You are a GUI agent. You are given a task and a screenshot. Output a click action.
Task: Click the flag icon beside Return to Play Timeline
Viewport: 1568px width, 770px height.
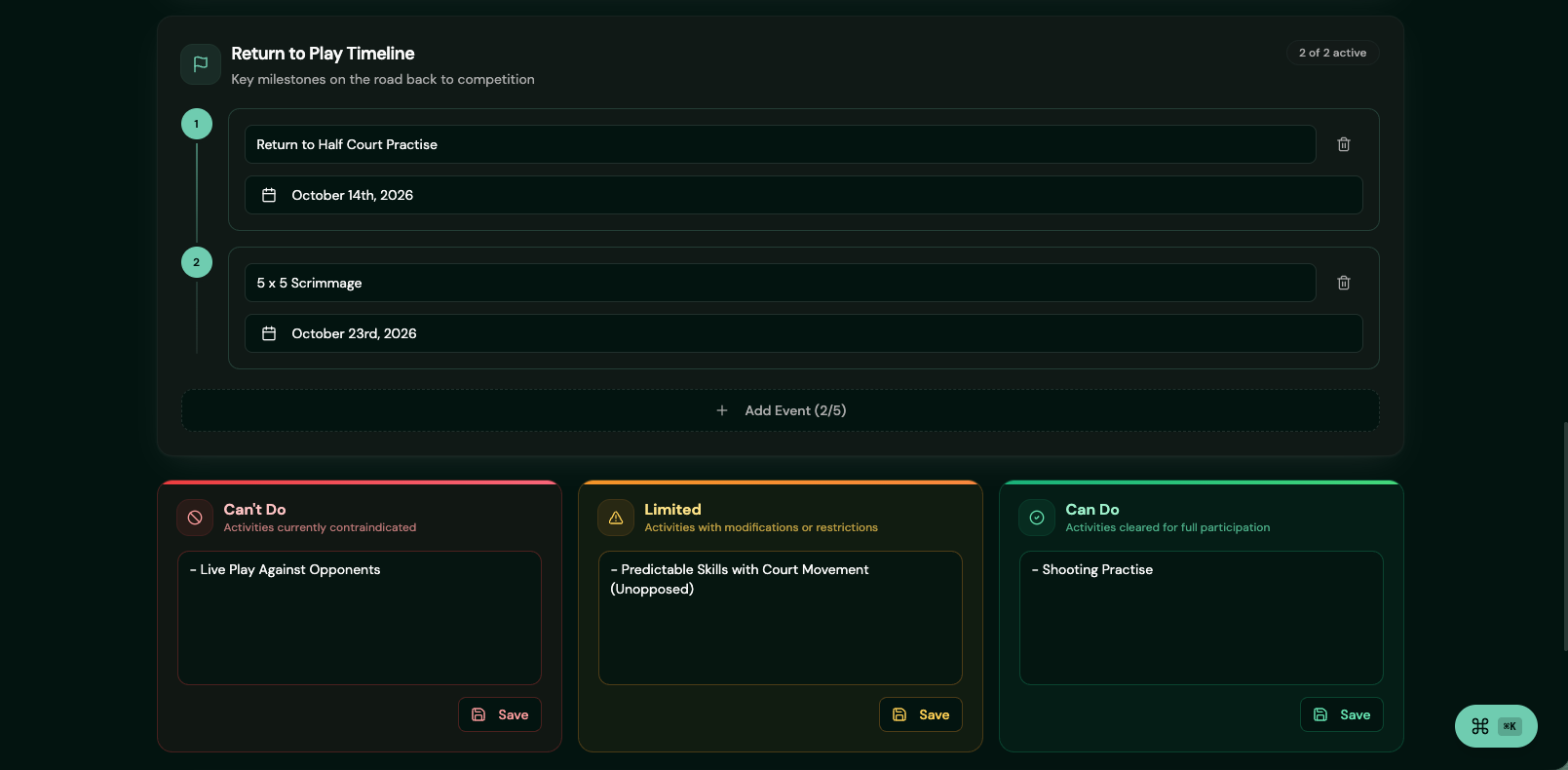(x=201, y=64)
